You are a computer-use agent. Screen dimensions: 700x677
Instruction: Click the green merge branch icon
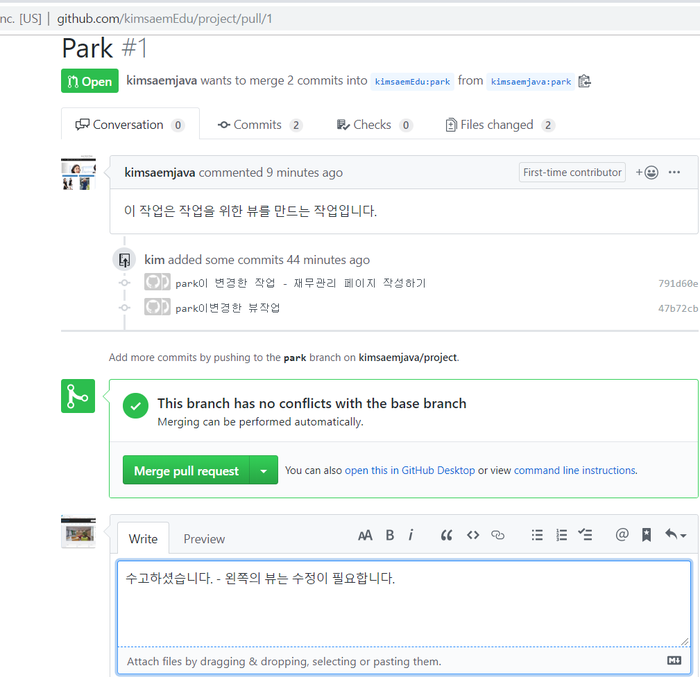78,396
